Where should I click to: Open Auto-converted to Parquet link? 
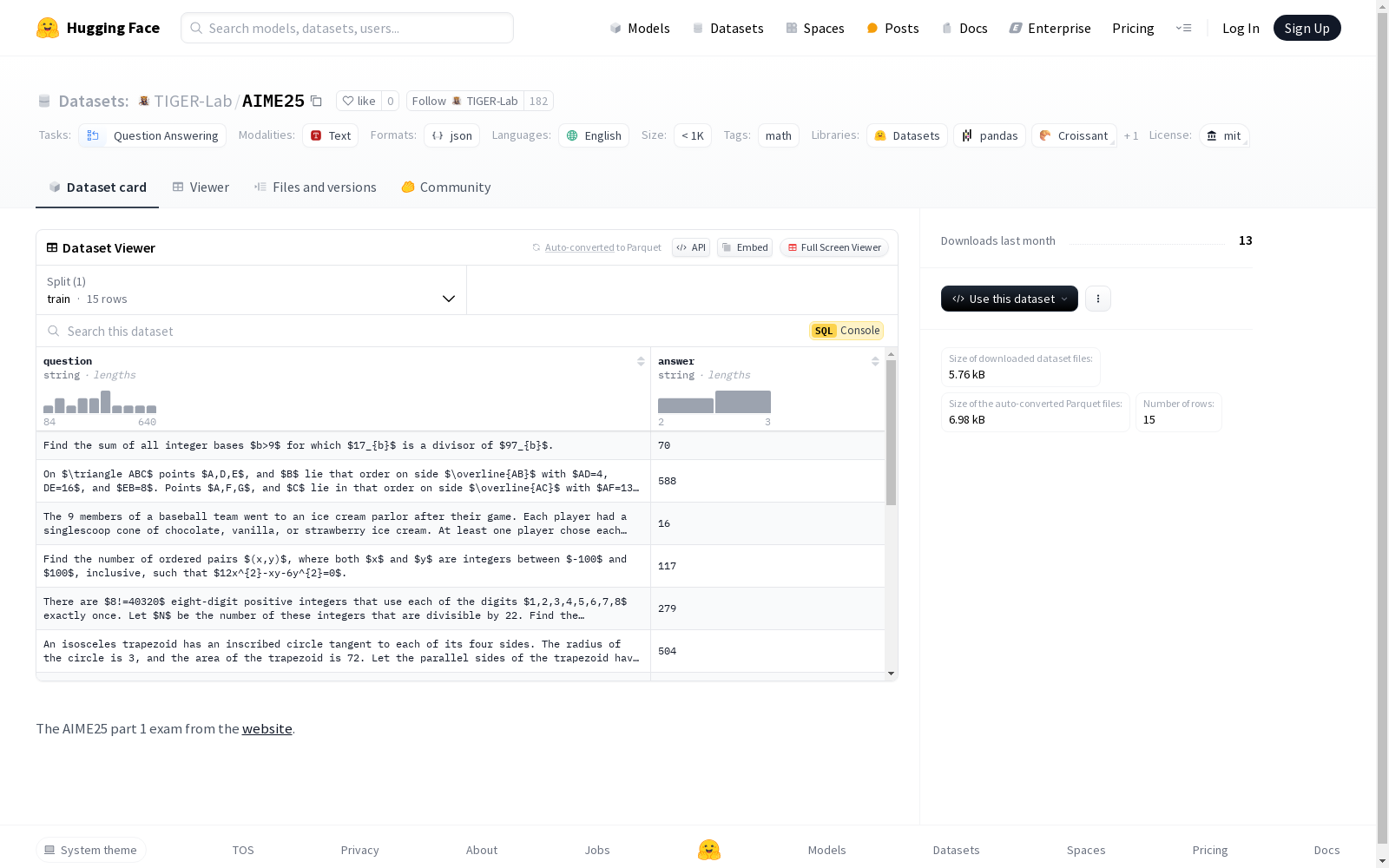[x=579, y=247]
